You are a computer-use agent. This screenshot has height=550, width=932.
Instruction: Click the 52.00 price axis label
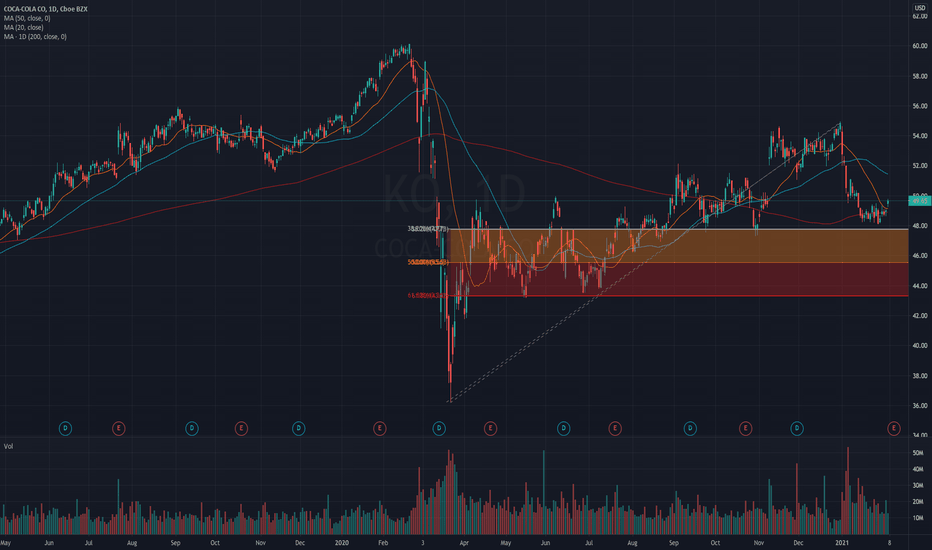tap(920, 166)
